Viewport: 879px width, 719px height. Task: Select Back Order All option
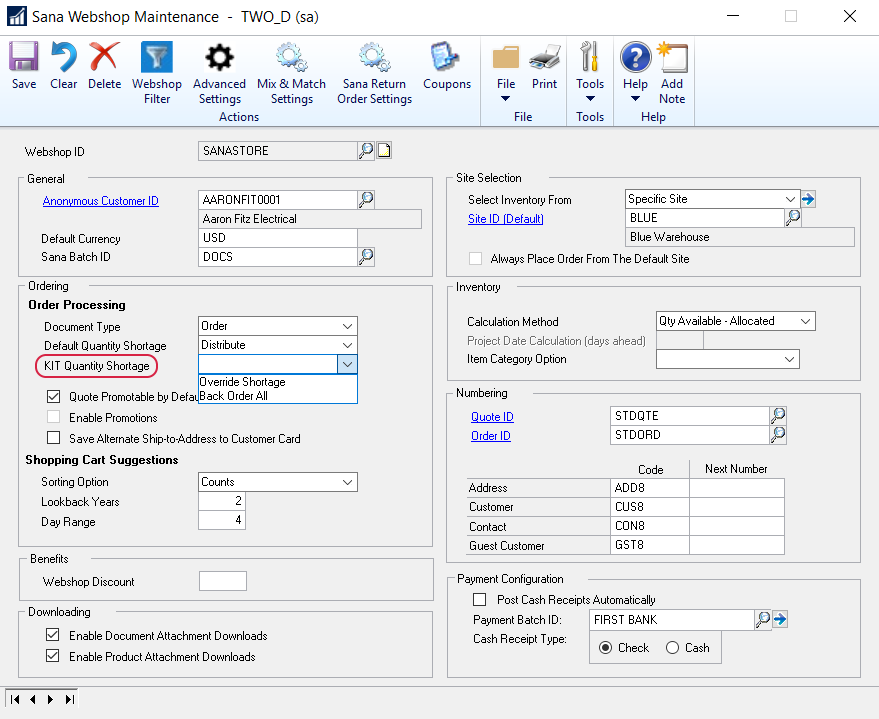(234, 396)
